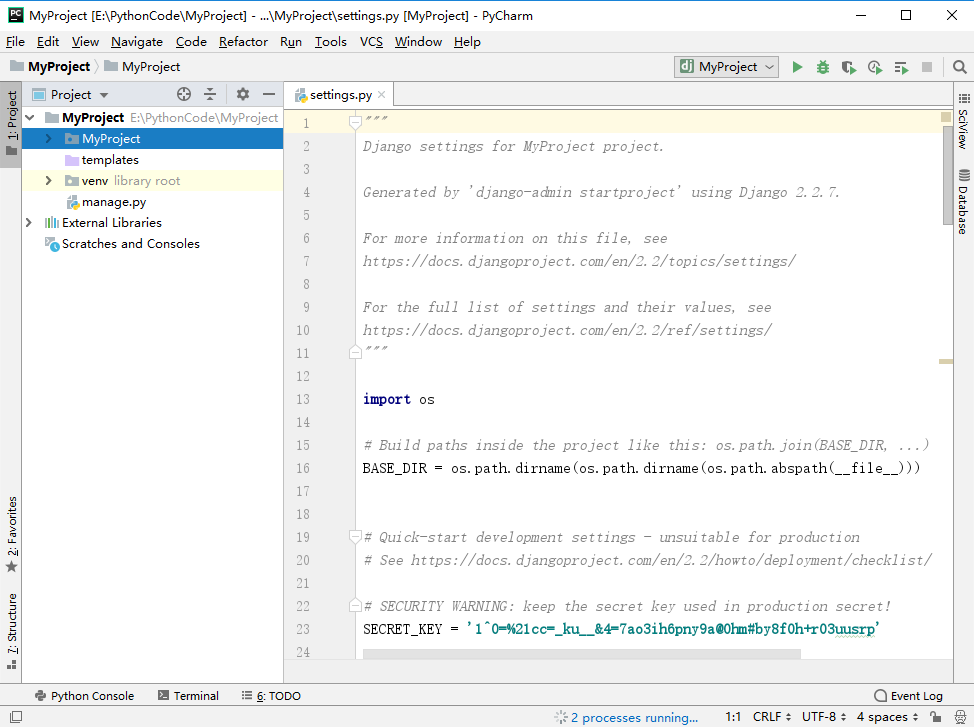Viewport: 974px width, 727px height.
Task: Click the editor horizontal scrollbar
Action: [x=581, y=654]
